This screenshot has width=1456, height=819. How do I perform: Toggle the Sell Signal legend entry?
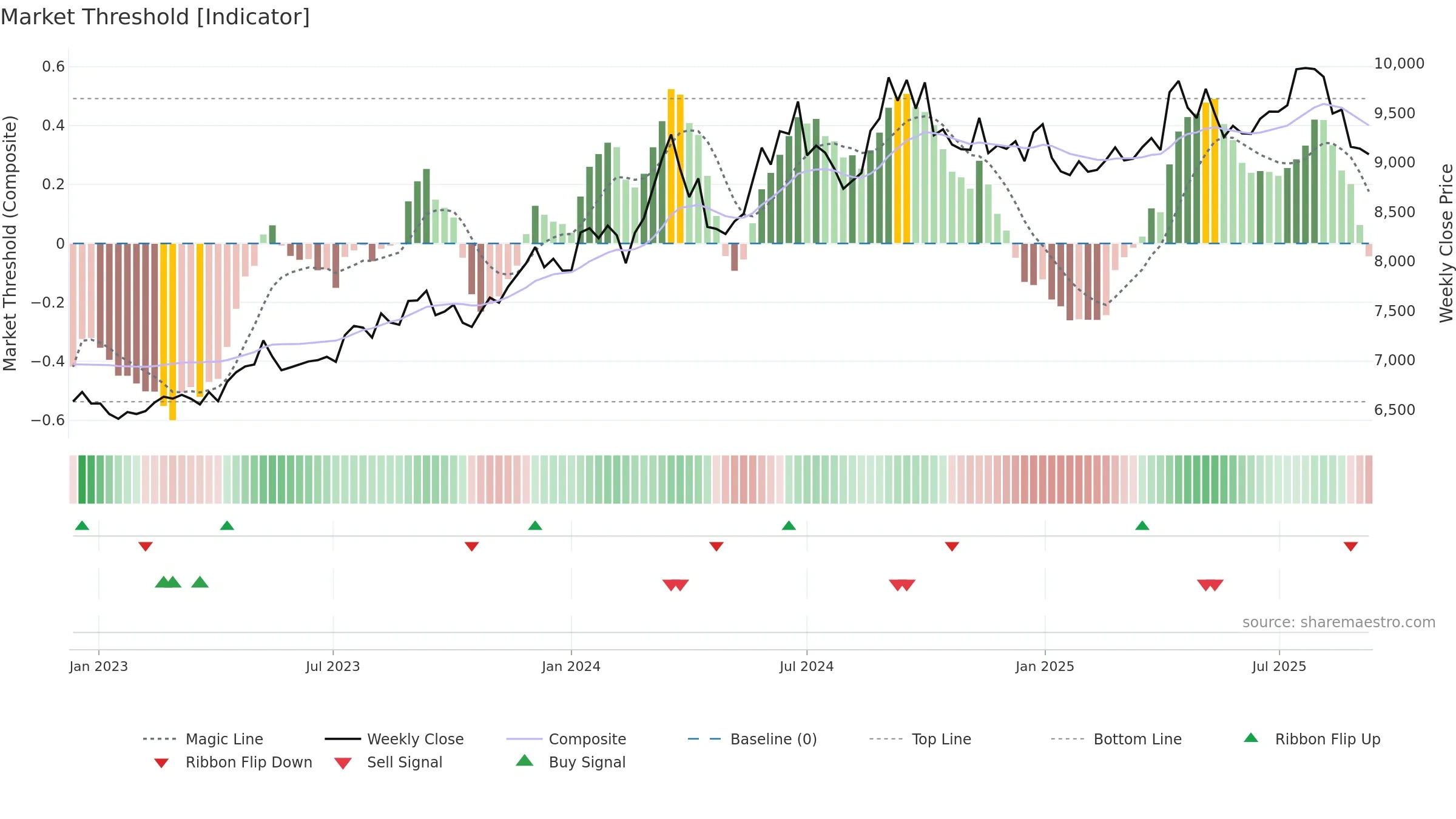pos(388,762)
